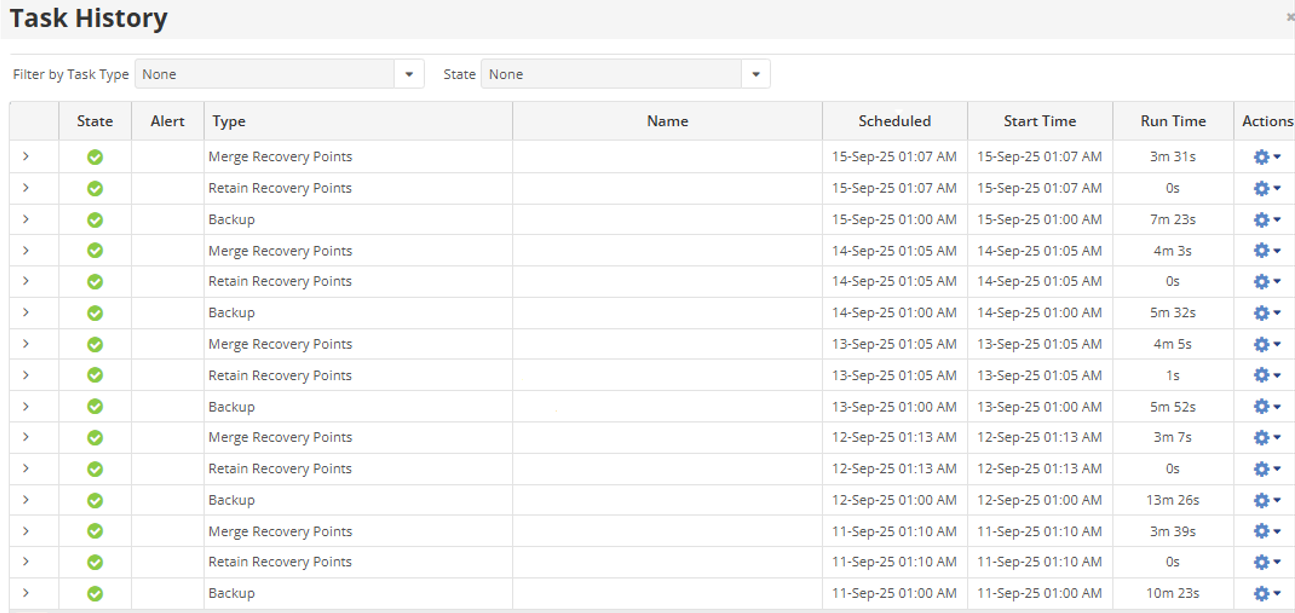The image size is (1295, 613).
Task: Expand the 12-Sep-25 Backup row details
Action: tap(26, 499)
